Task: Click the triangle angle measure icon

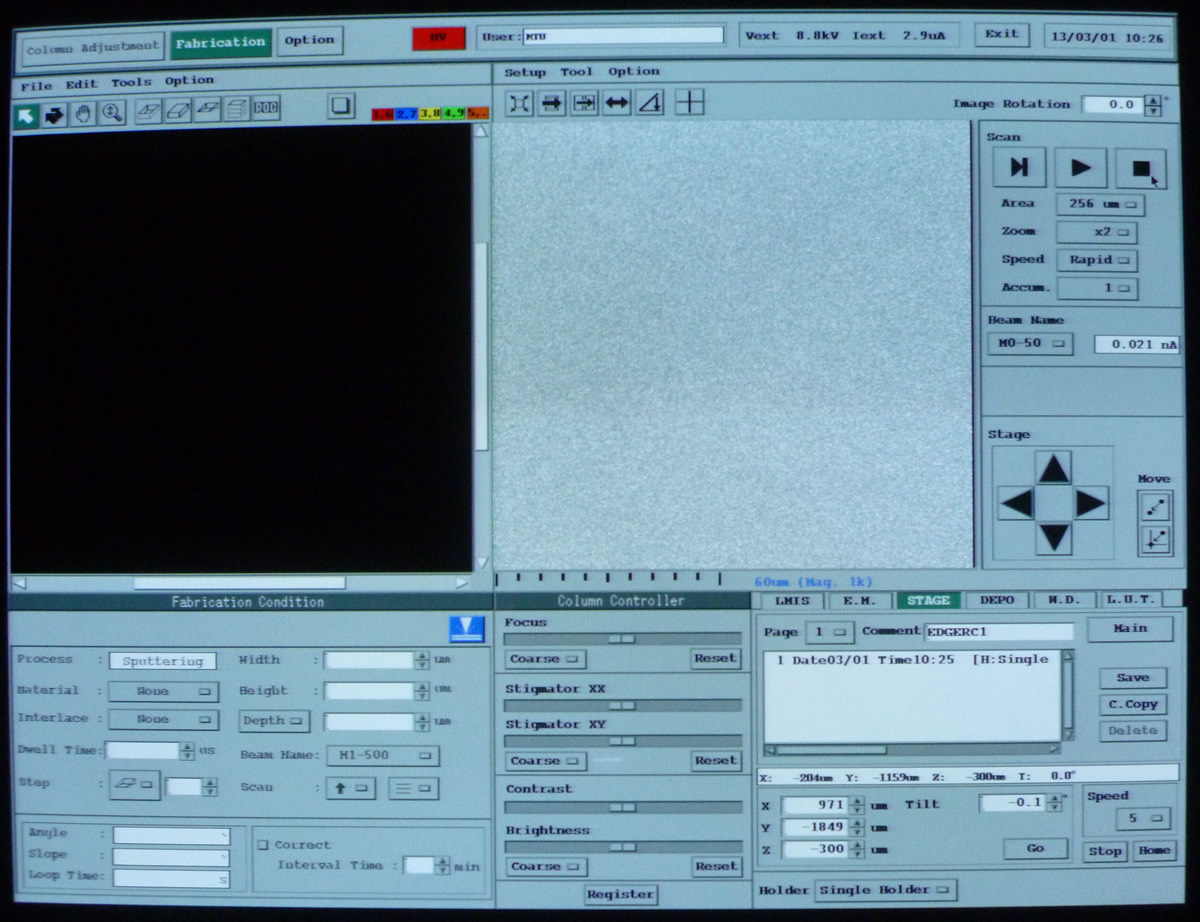Action: [x=650, y=103]
